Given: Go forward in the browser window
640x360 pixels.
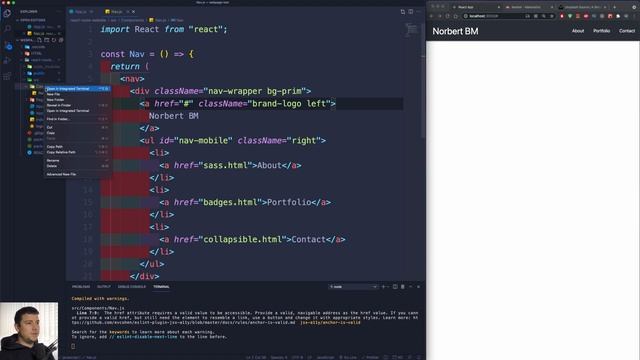Looking at the screenshot, I should 440,16.
